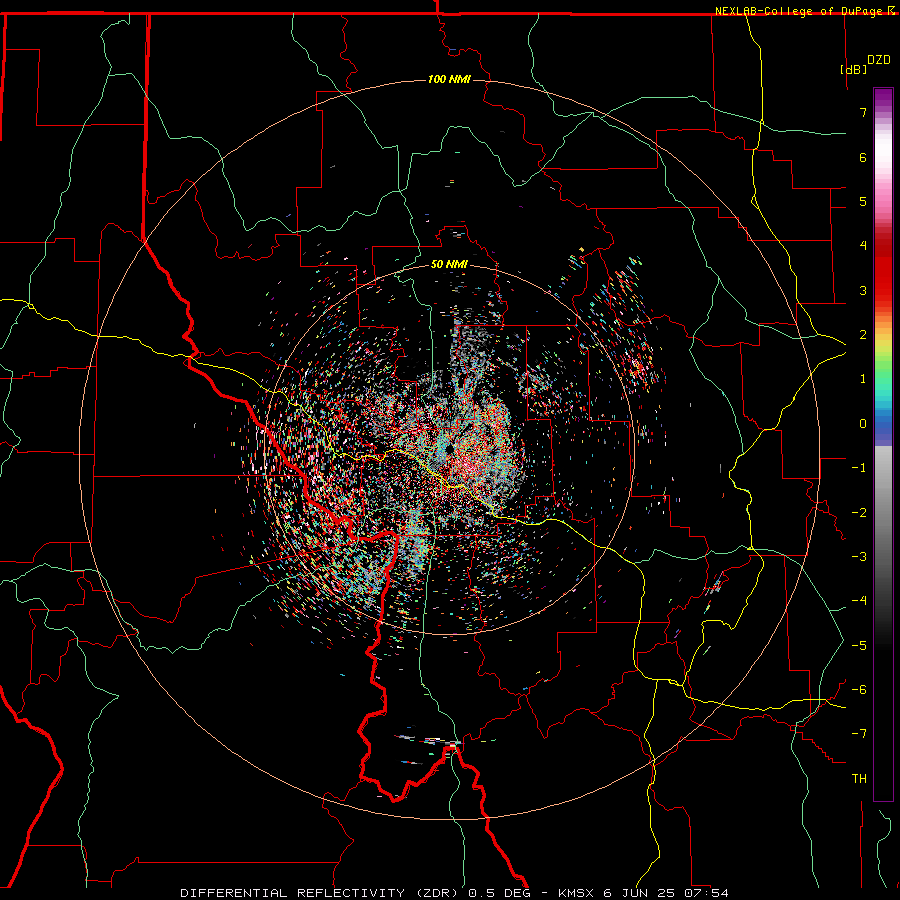This screenshot has height=900, width=900.
Task: Click the Differential Reflectivity caption at bottom
Action: coord(454,893)
